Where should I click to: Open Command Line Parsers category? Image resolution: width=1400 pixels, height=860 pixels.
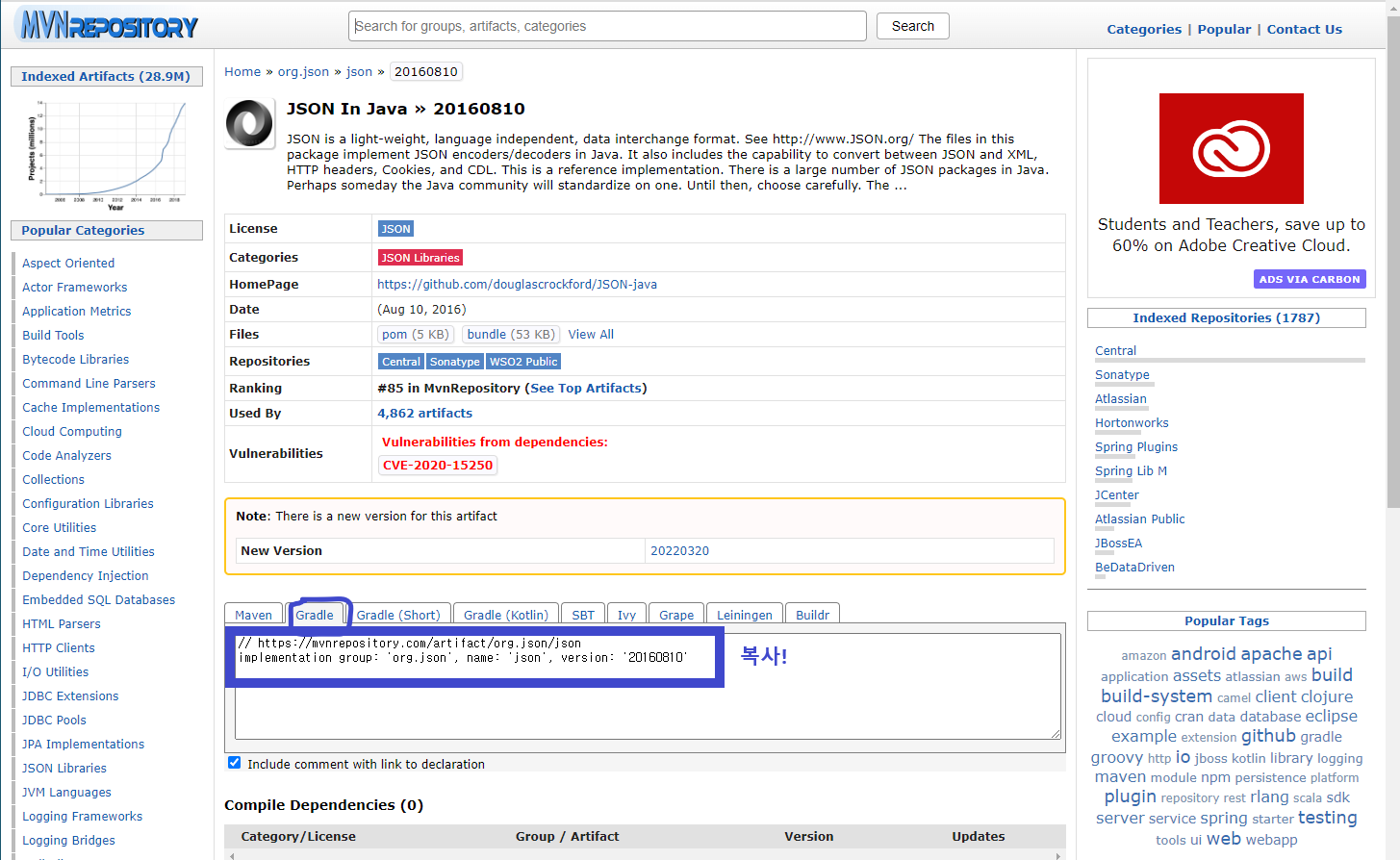pos(89,383)
